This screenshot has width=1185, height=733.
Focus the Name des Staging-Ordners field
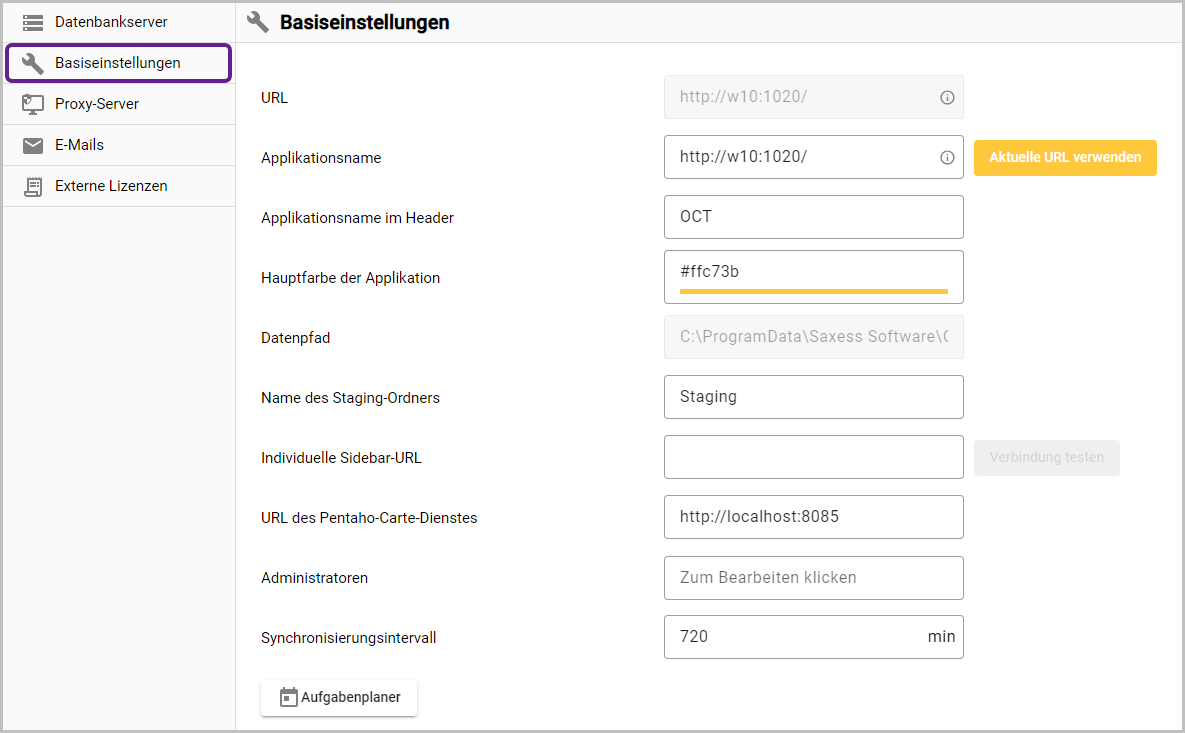point(813,397)
